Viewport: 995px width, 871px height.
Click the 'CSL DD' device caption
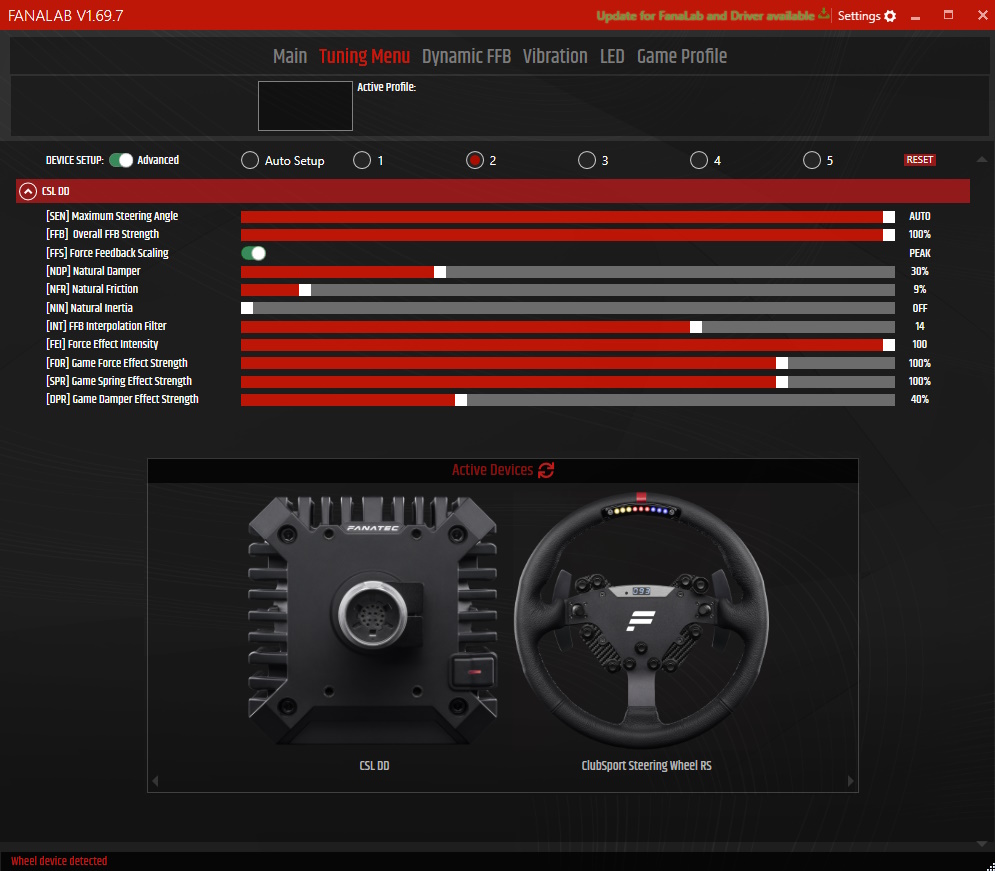374,766
